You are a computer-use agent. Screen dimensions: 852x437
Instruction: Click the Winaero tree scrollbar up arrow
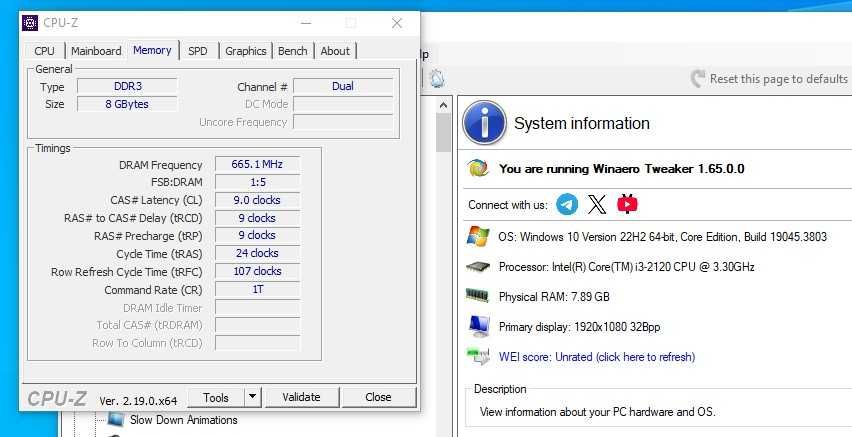[443, 105]
